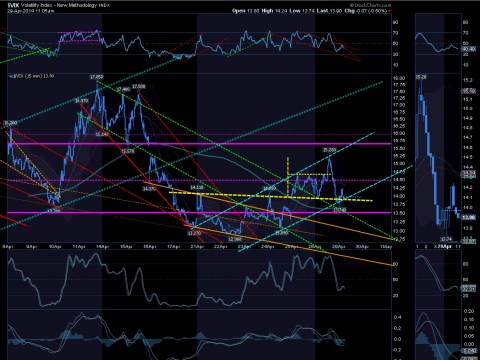
Task: Click the 14.2 axis label in the right panel
Action: click(468, 187)
